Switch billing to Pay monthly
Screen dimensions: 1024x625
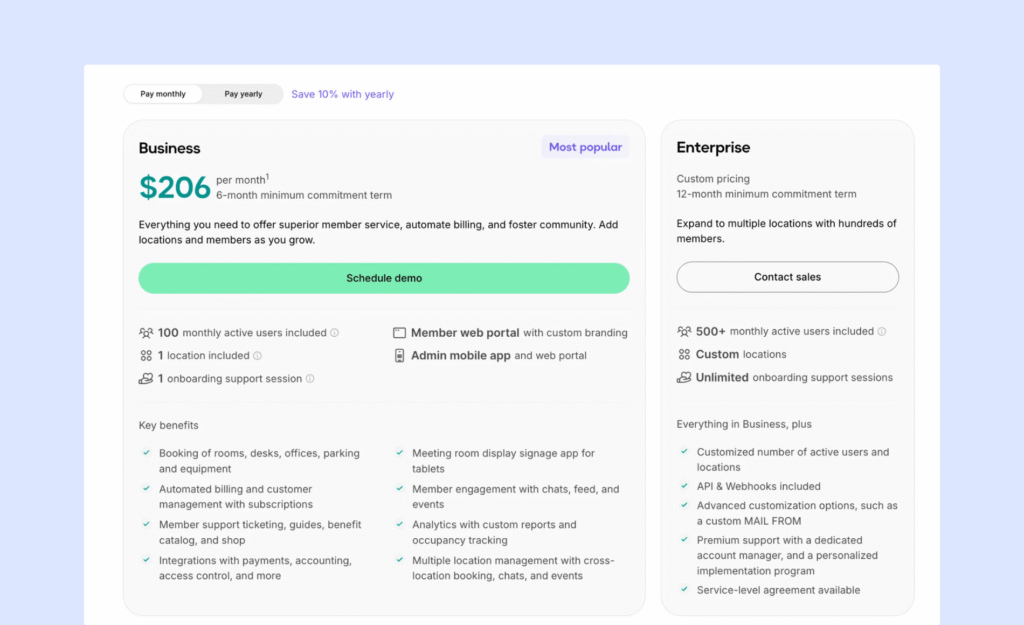pyautogui.click(x=163, y=94)
